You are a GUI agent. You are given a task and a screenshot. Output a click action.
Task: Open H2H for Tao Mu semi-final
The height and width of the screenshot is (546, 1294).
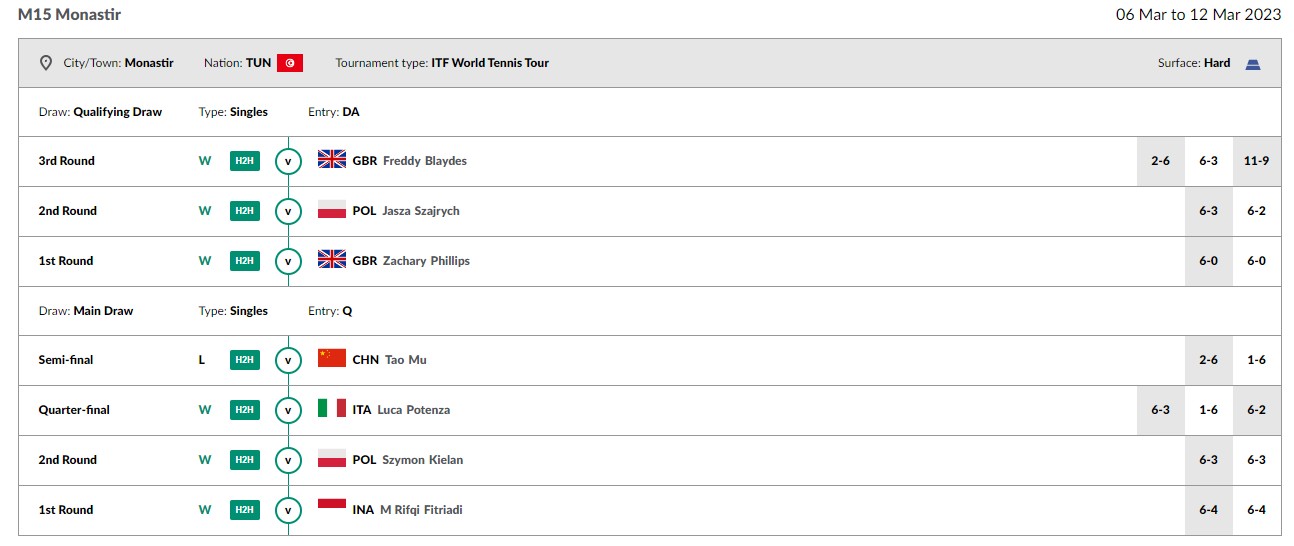pyautogui.click(x=245, y=360)
